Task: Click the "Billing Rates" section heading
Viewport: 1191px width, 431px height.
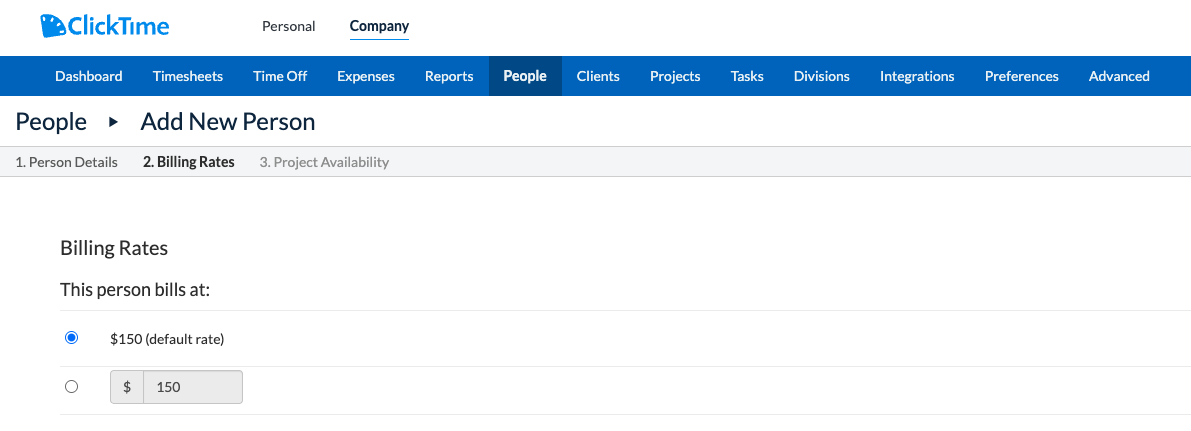Action: (114, 249)
